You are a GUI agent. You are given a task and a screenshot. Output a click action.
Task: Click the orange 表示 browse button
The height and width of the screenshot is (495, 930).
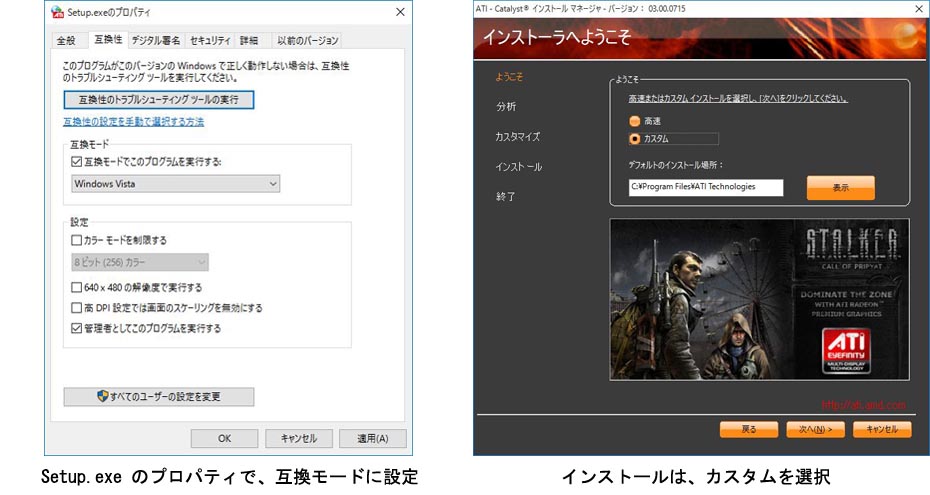coord(840,188)
